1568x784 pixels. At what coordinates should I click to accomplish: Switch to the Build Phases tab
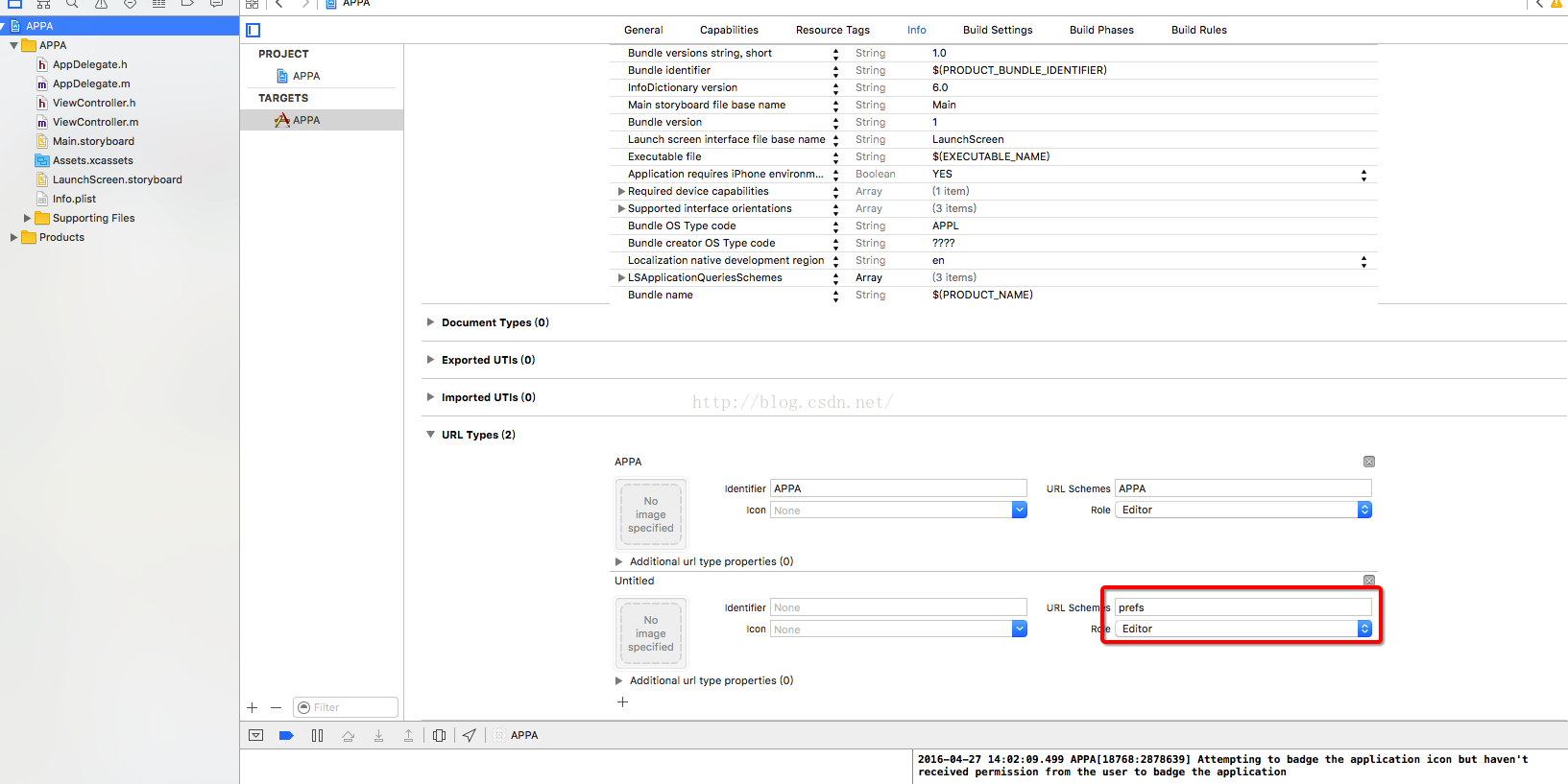click(1101, 30)
